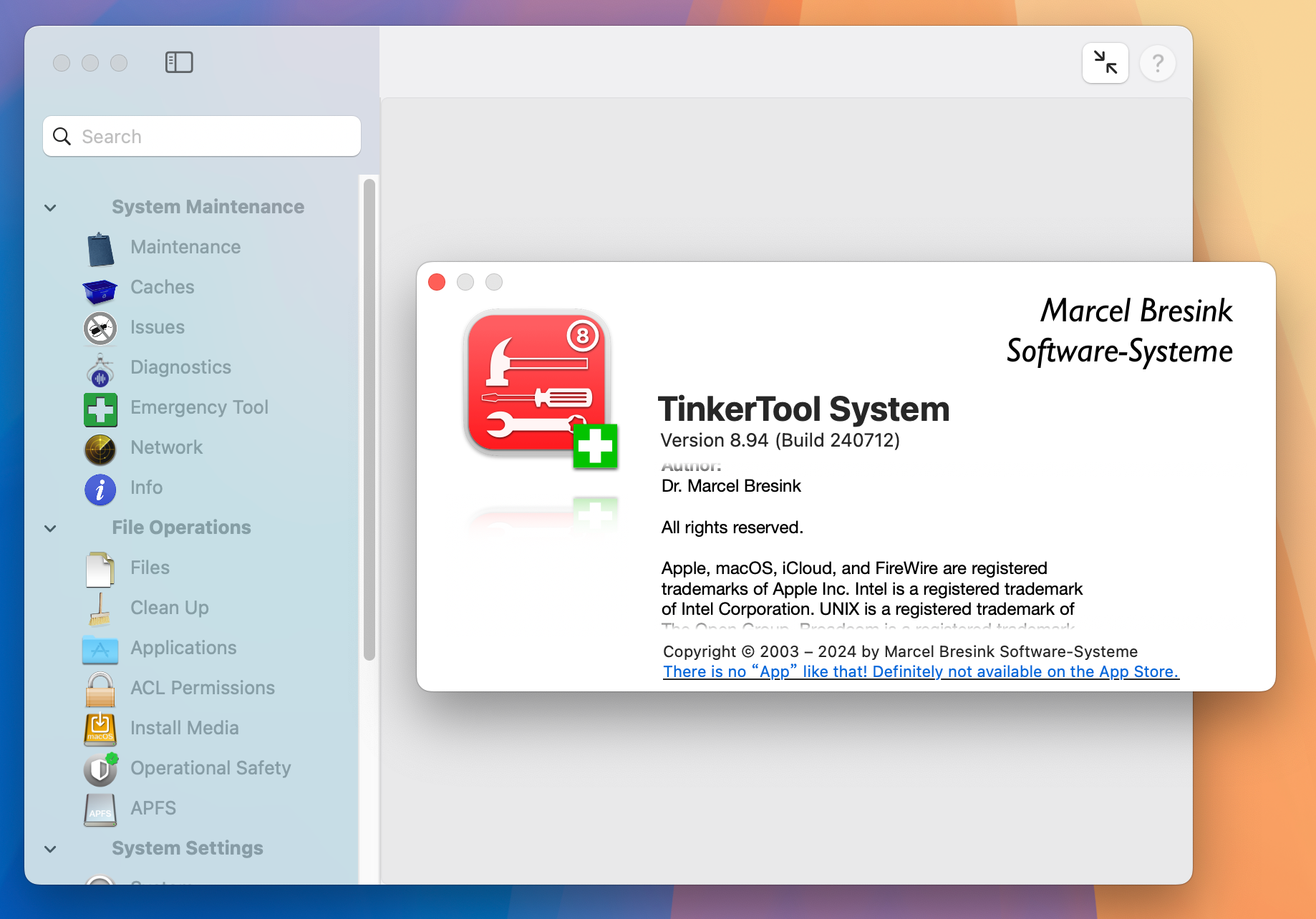Collapse the File Operations section
Image resolution: width=1316 pixels, height=919 pixels.
point(50,528)
